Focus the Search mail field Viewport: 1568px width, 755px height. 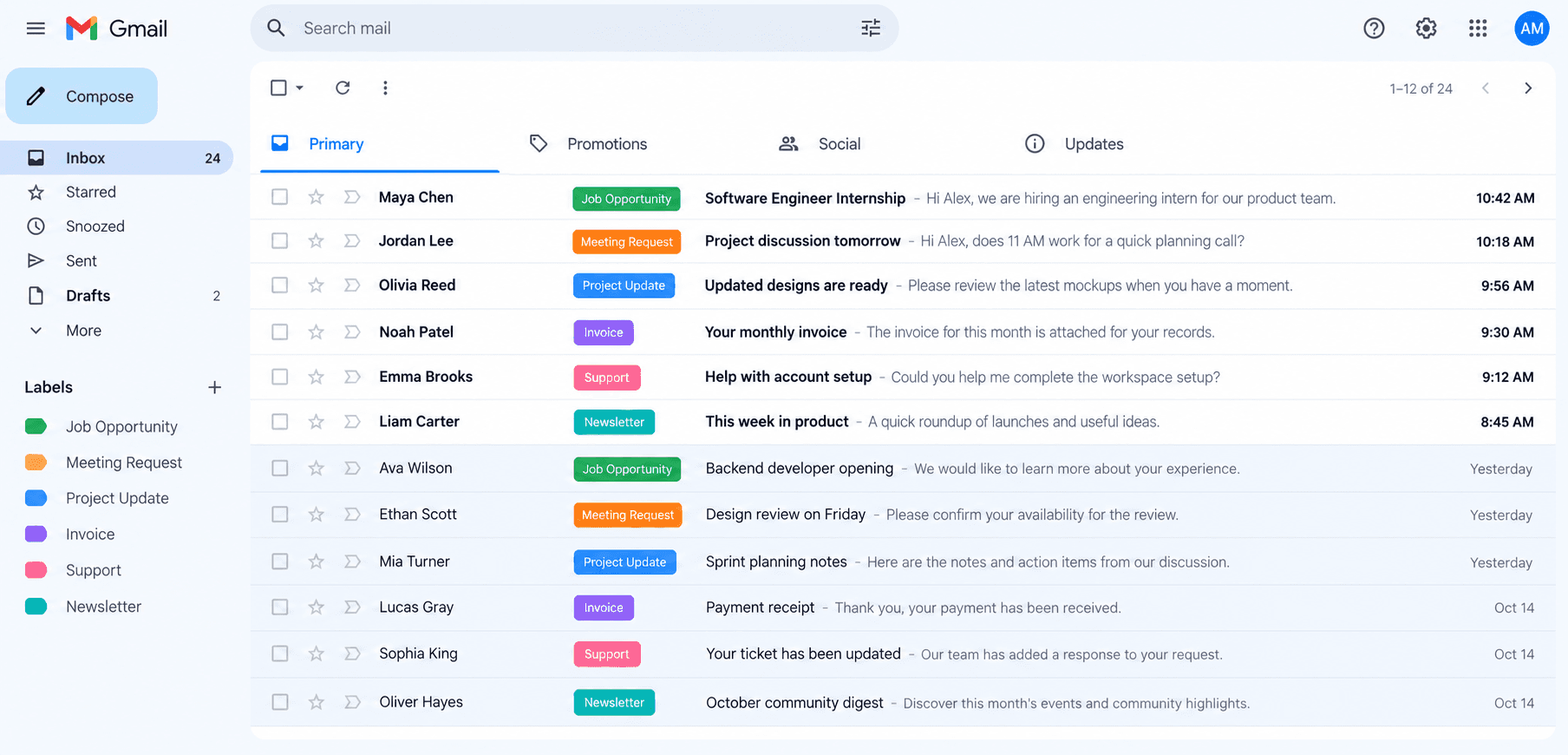574,28
